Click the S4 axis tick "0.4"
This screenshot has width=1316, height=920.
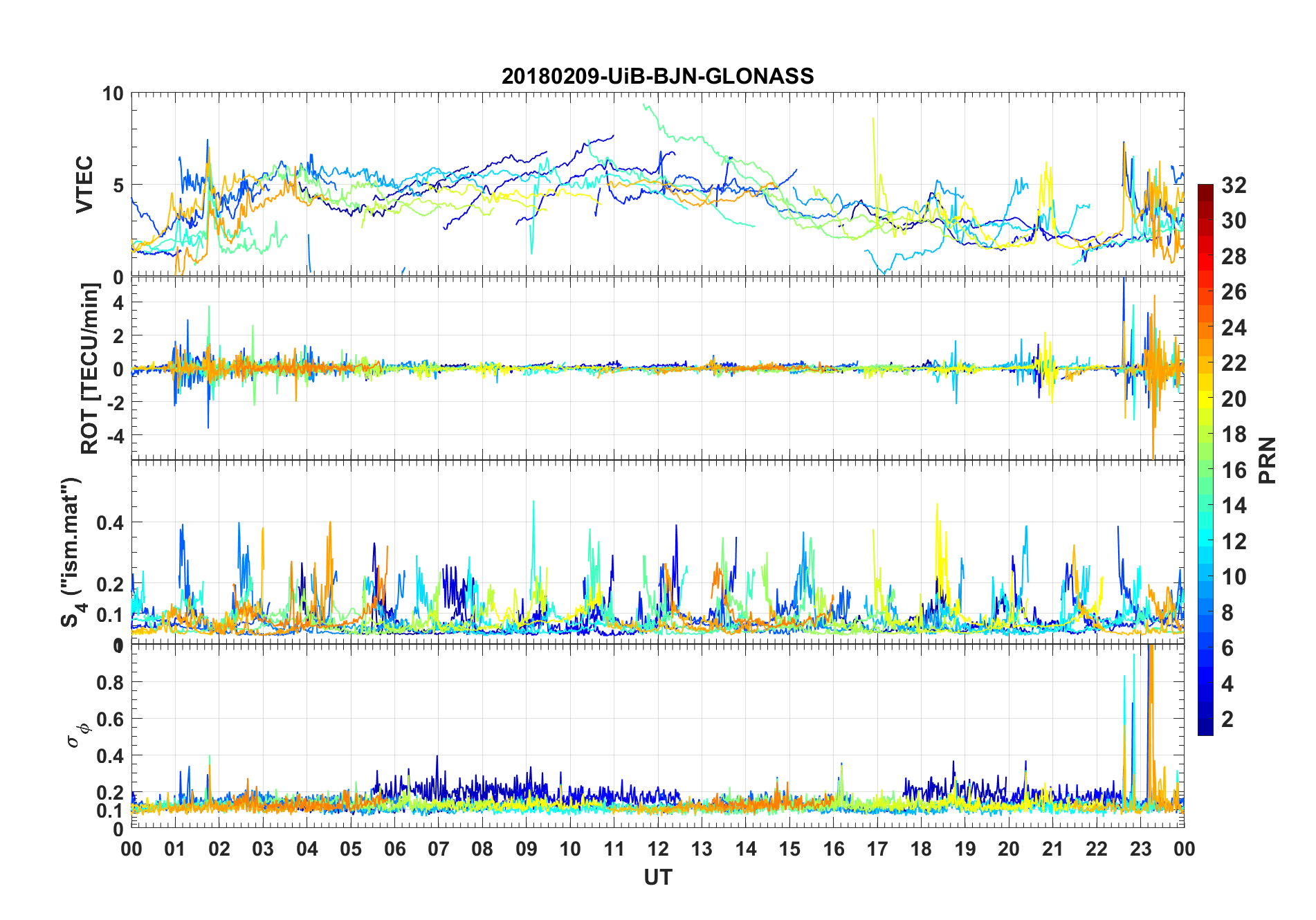pyautogui.click(x=111, y=522)
